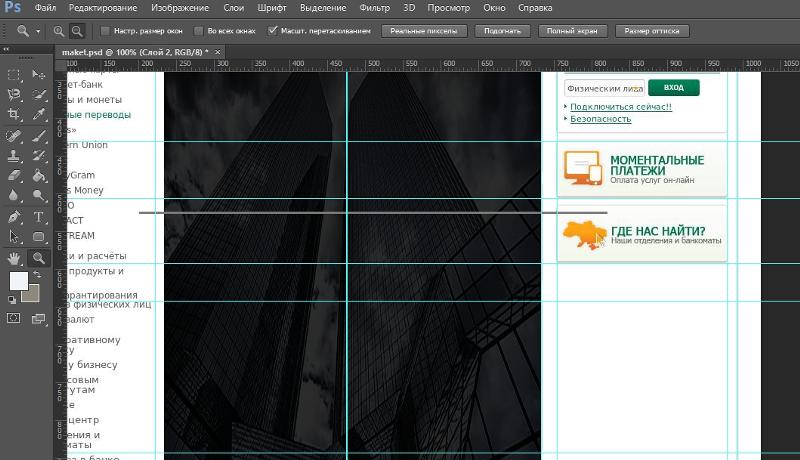The width and height of the screenshot is (800, 460).
Task: Toggle 'Настр. размер окон' checkbox
Action: [x=105, y=31]
